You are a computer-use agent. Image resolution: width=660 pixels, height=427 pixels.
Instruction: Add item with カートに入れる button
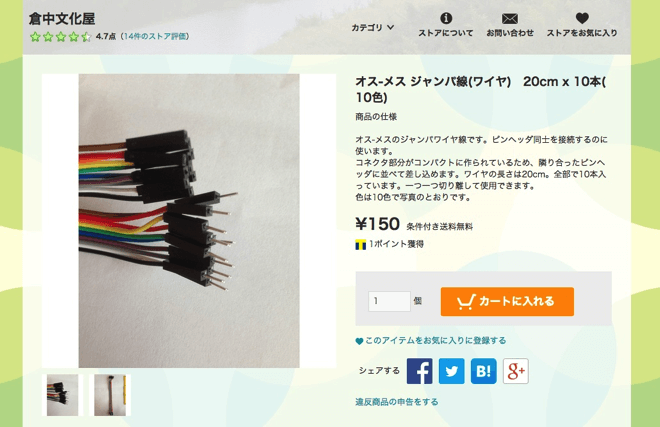click(x=507, y=302)
